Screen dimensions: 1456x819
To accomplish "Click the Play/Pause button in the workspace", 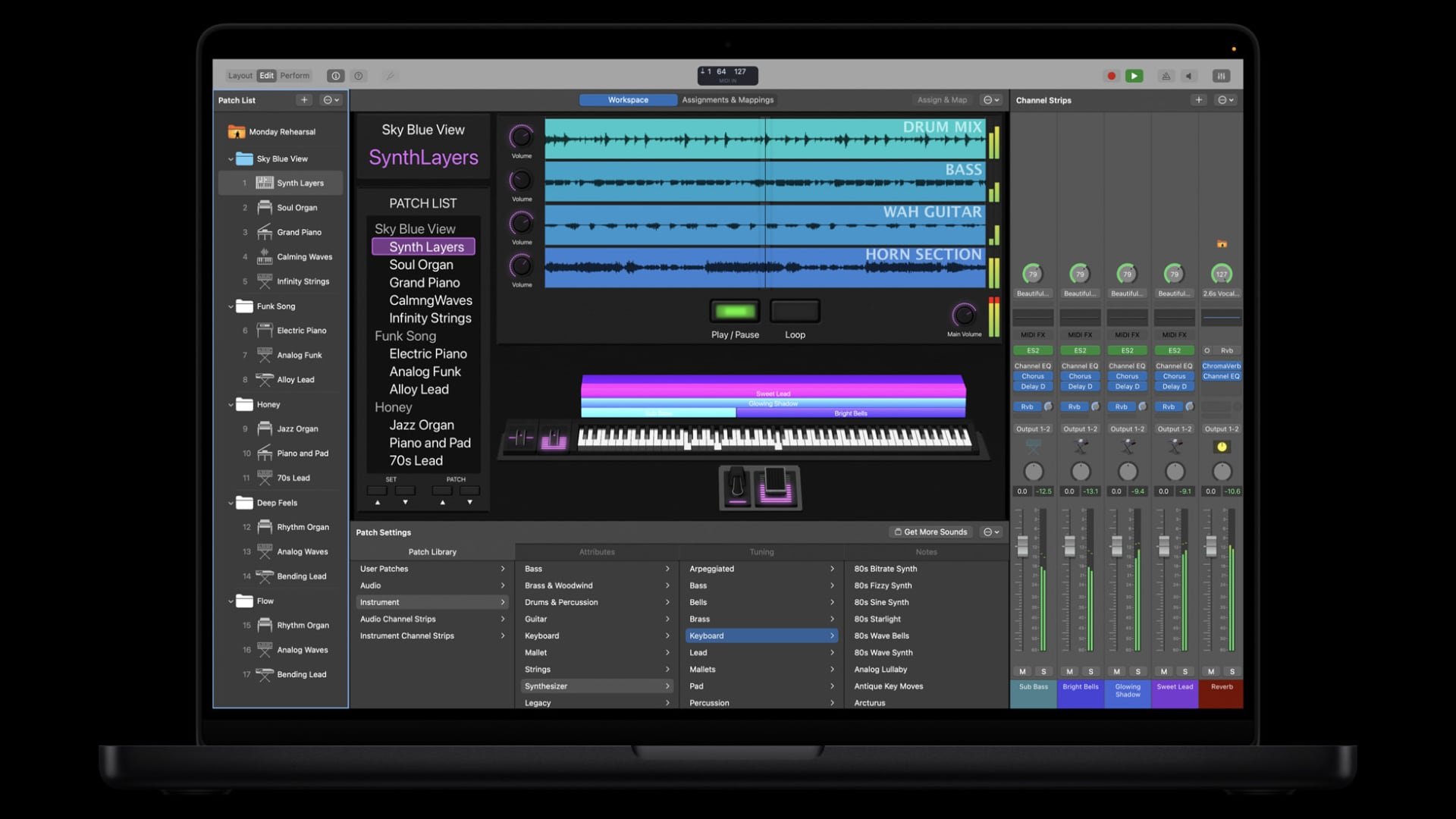I will coord(733,310).
